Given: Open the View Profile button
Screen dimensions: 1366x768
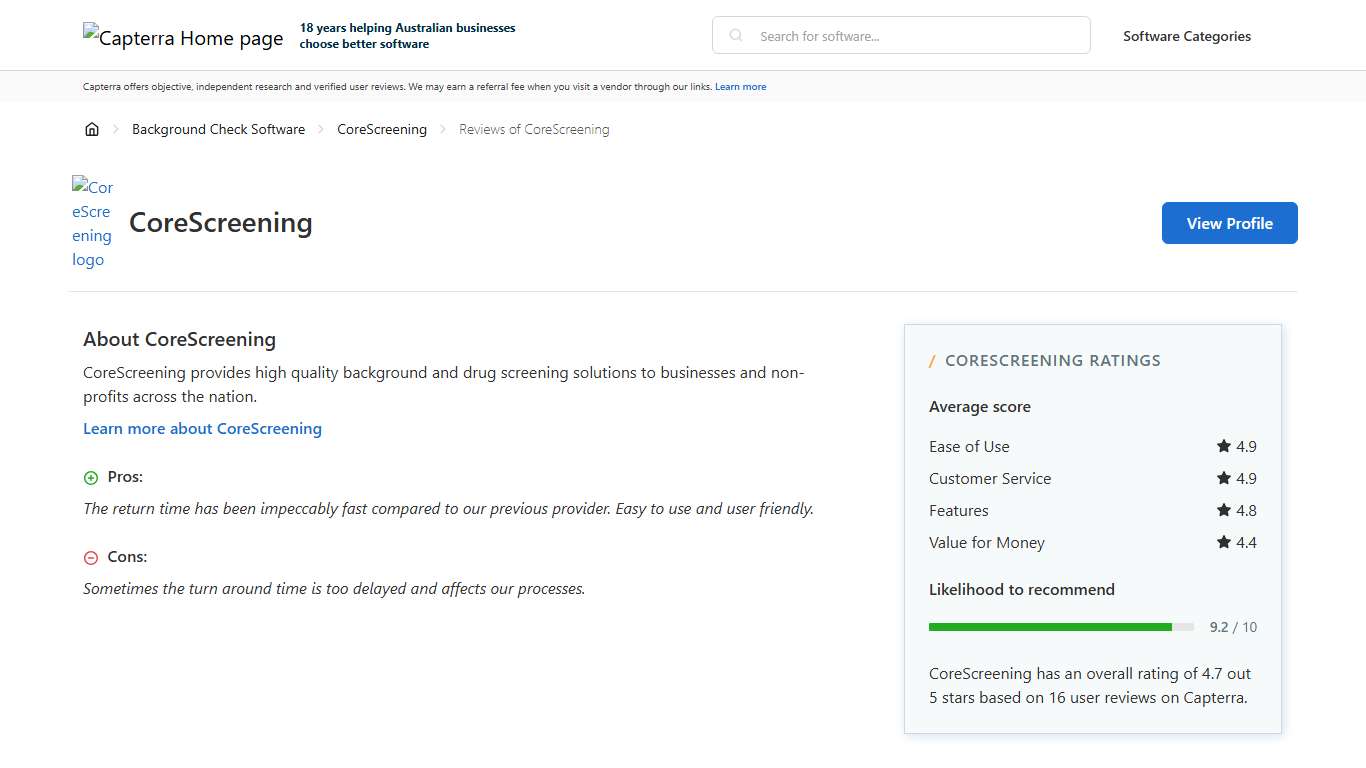Looking at the screenshot, I should (1229, 223).
